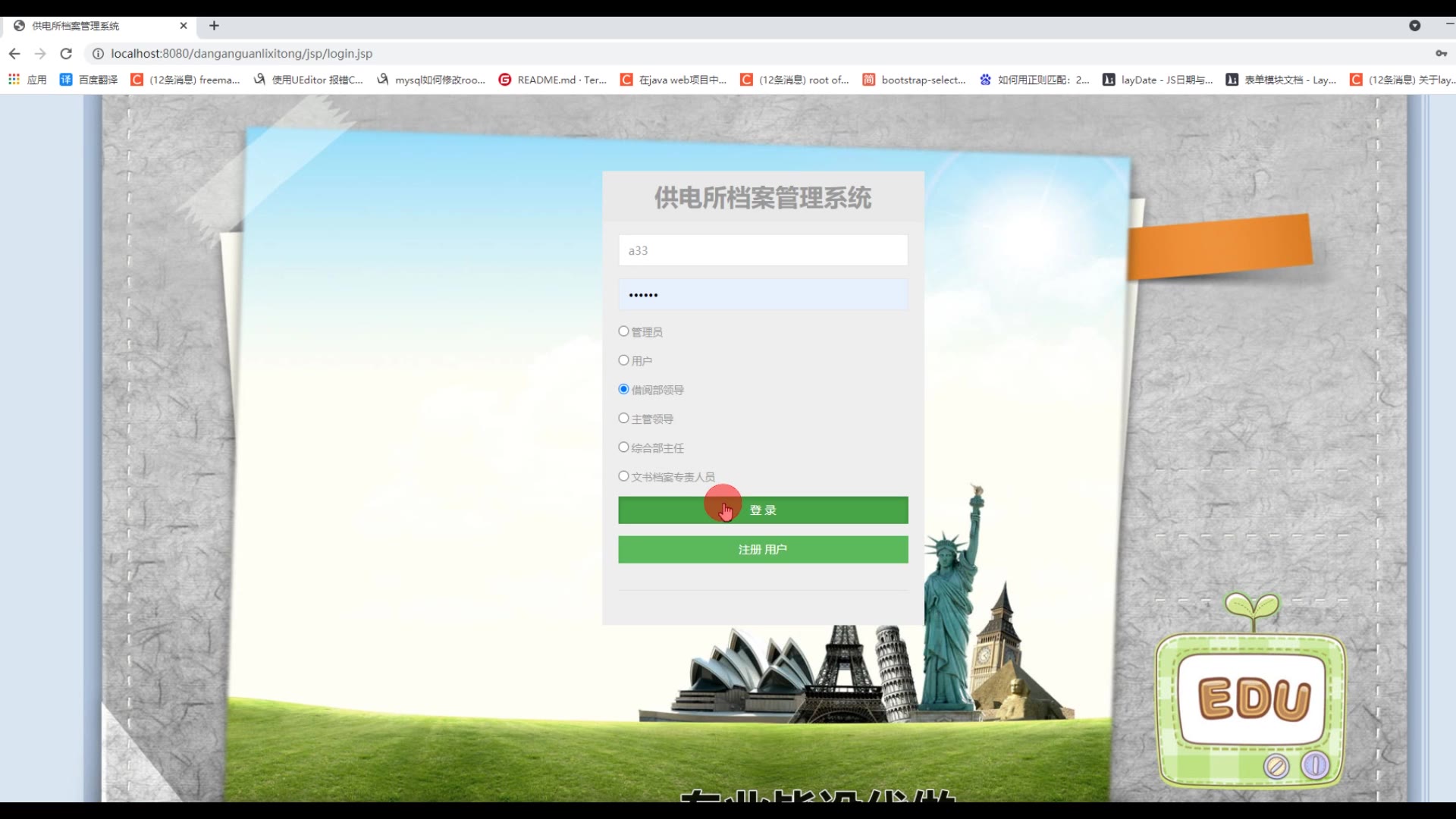This screenshot has width=1456, height=819.
Task: Choose the 主管领导 role radio
Action: pyautogui.click(x=623, y=418)
